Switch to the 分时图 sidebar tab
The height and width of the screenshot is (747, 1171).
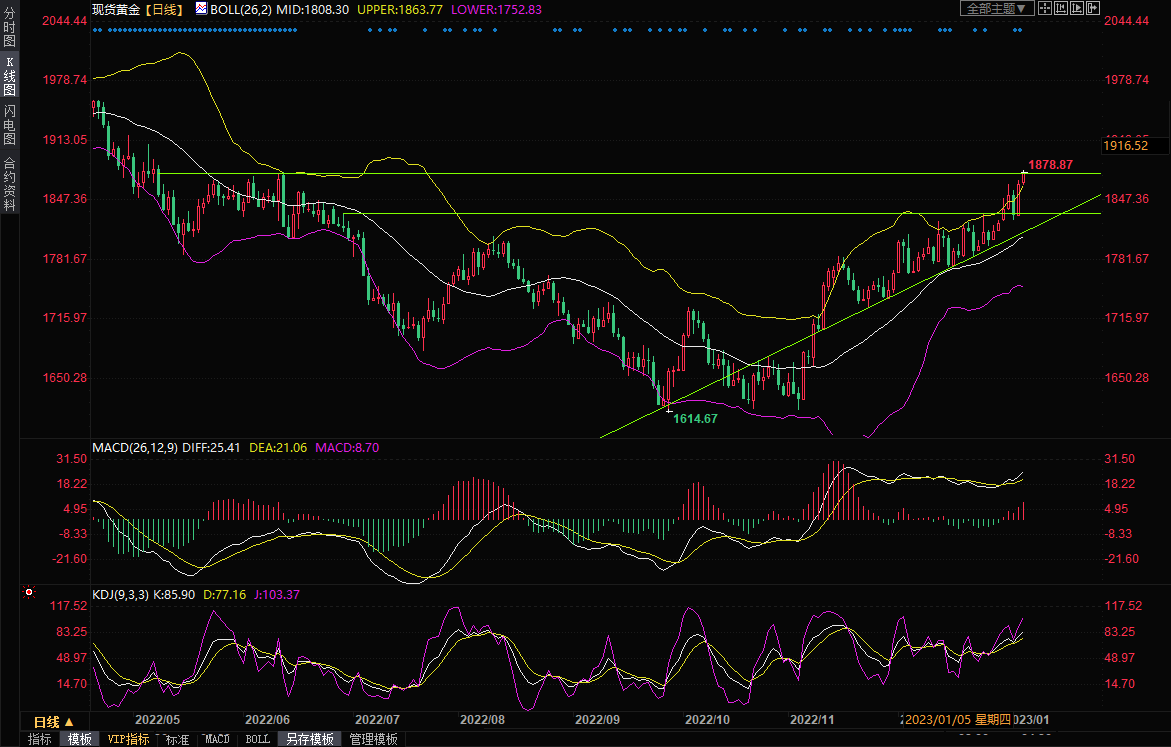[x=10, y=27]
